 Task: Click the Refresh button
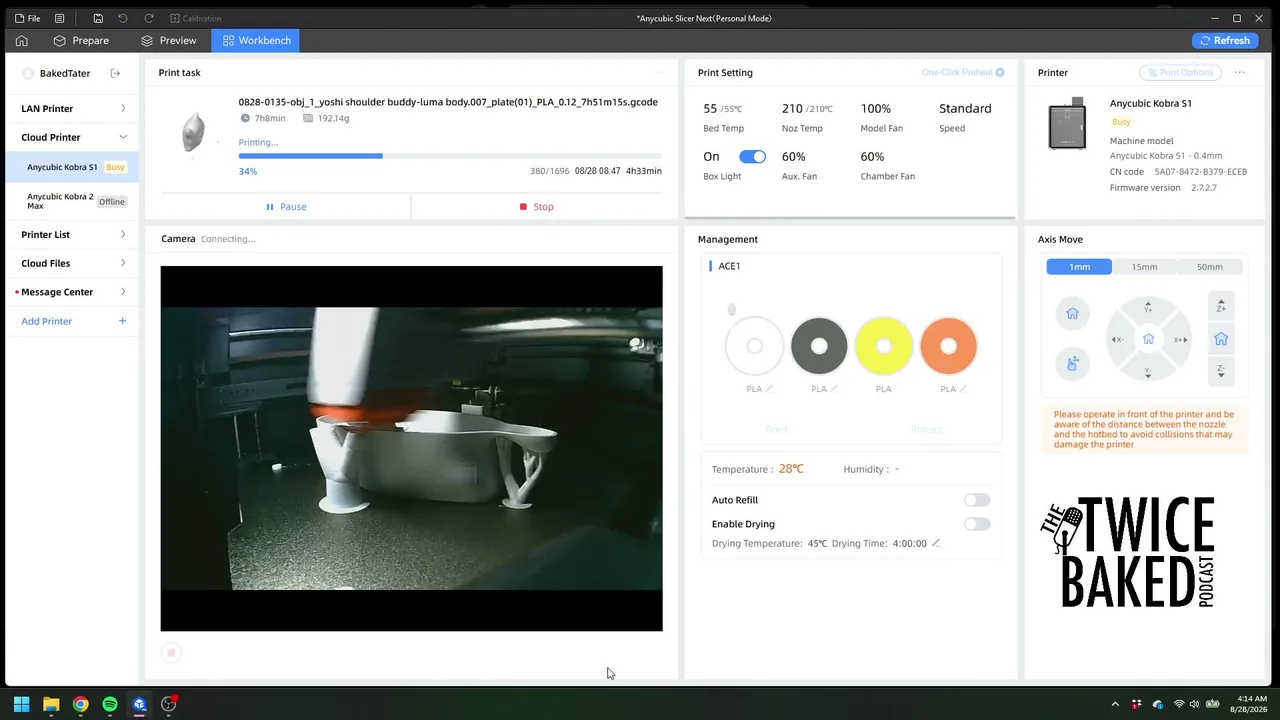coord(1225,41)
